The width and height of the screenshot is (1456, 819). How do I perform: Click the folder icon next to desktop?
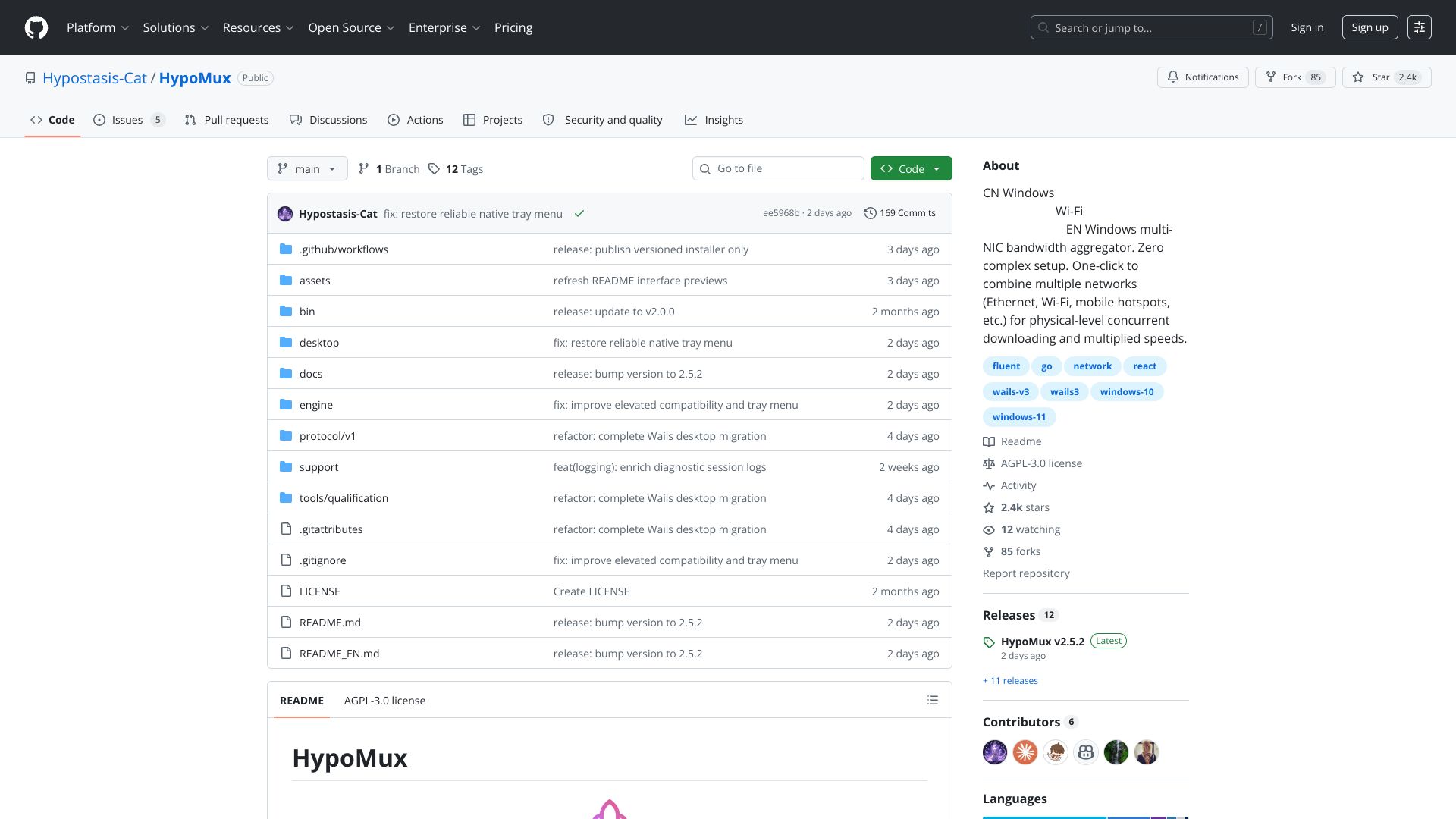click(286, 342)
